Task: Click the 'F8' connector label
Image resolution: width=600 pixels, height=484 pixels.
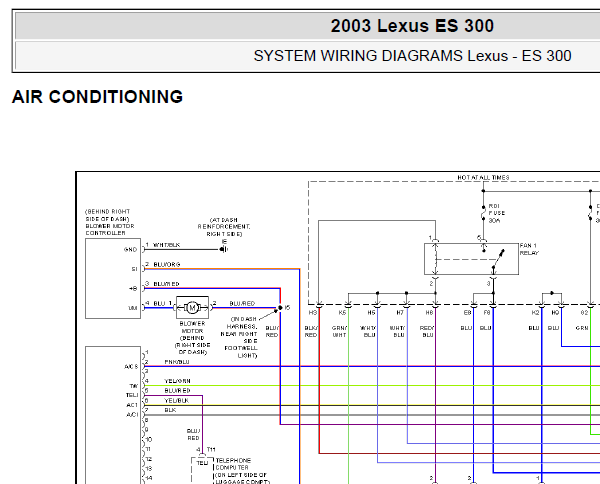Action: pos(487,313)
